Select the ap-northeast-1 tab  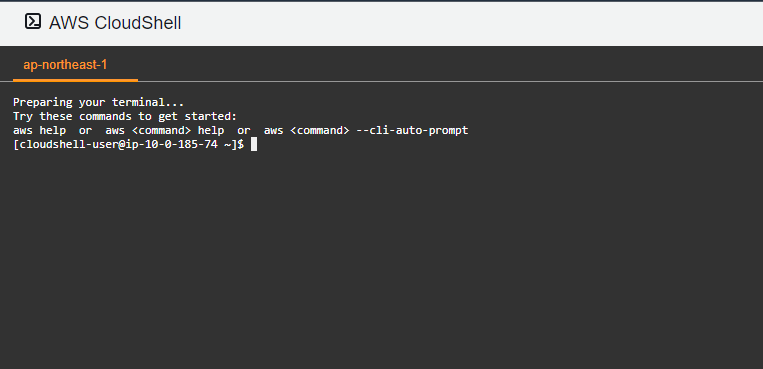65,65
